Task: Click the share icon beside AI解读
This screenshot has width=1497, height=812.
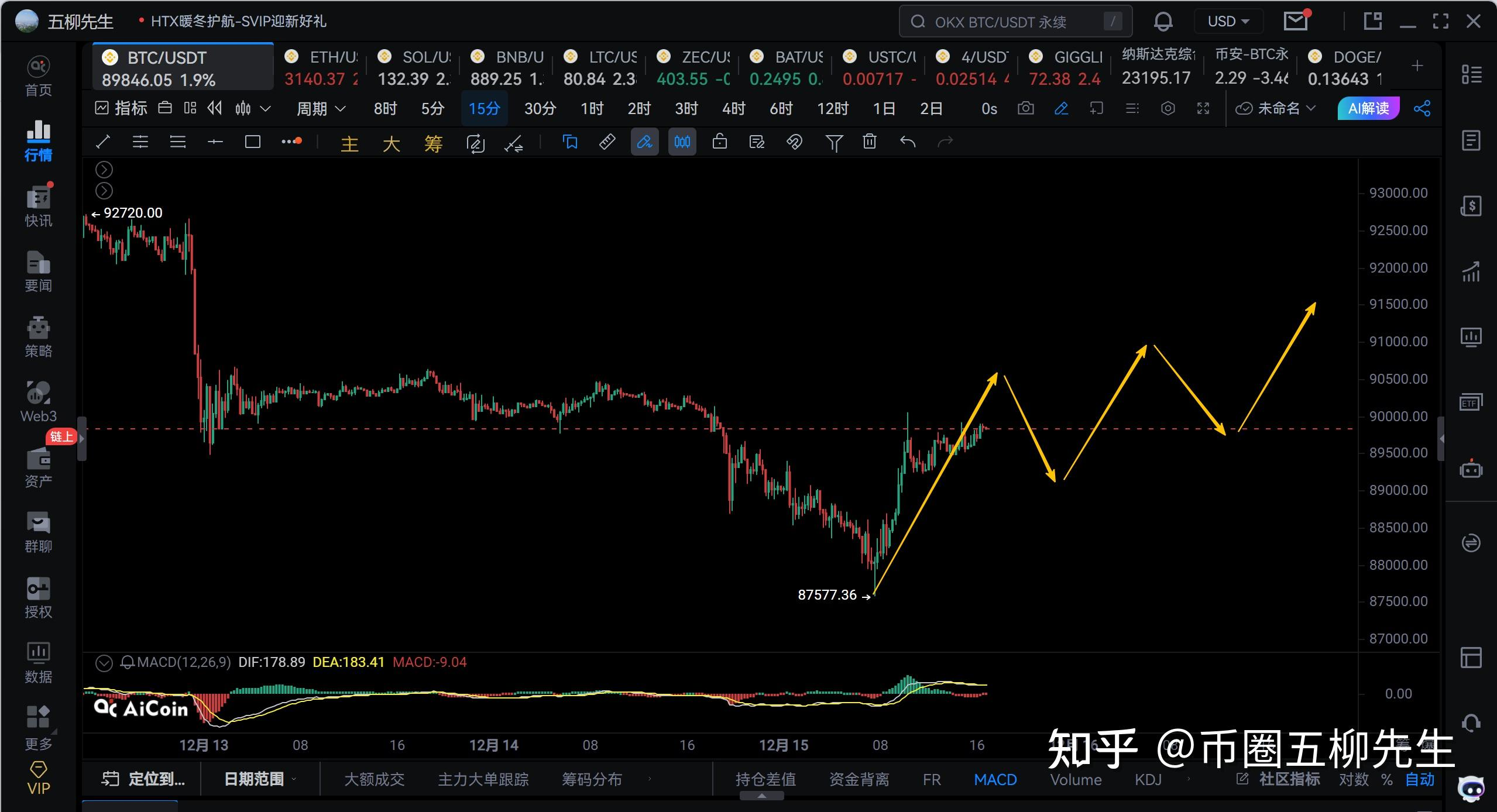Action: [1422, 109]
